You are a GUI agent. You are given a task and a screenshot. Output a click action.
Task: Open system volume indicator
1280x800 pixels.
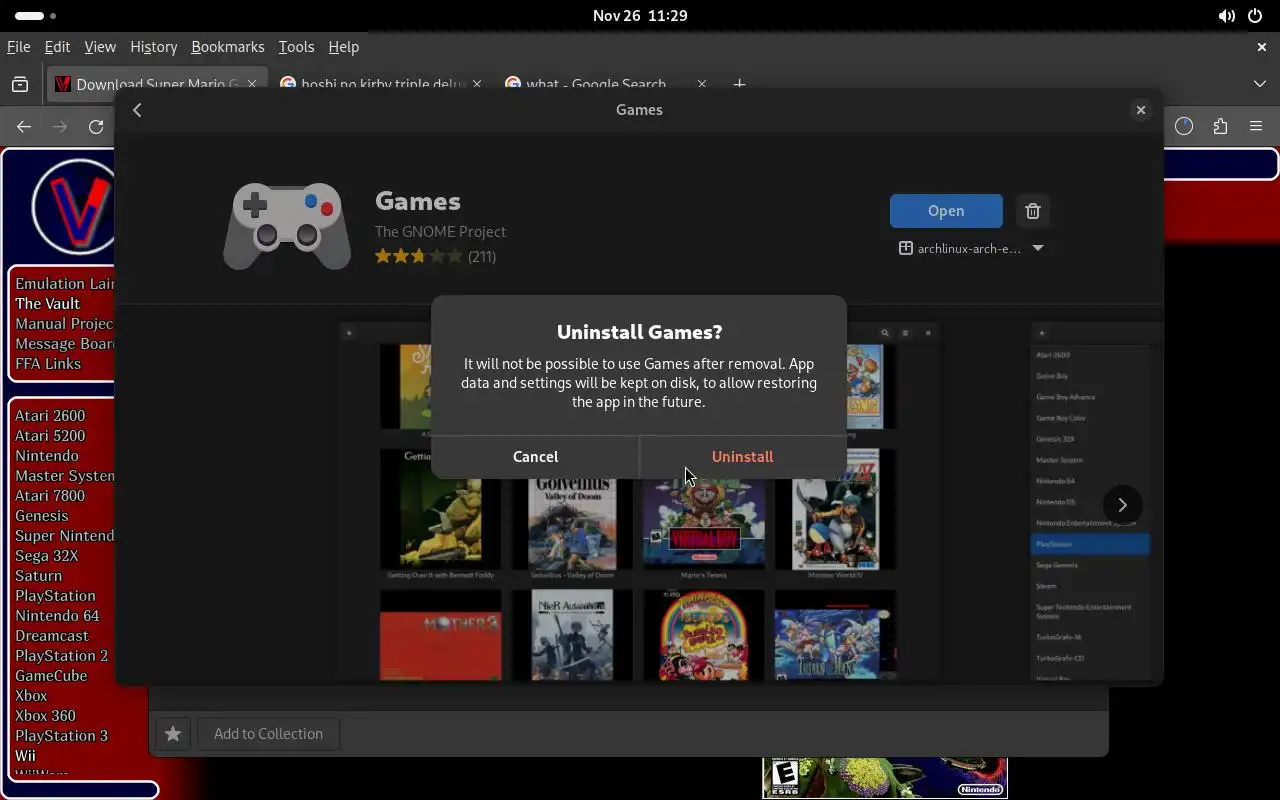[1226, 16]
